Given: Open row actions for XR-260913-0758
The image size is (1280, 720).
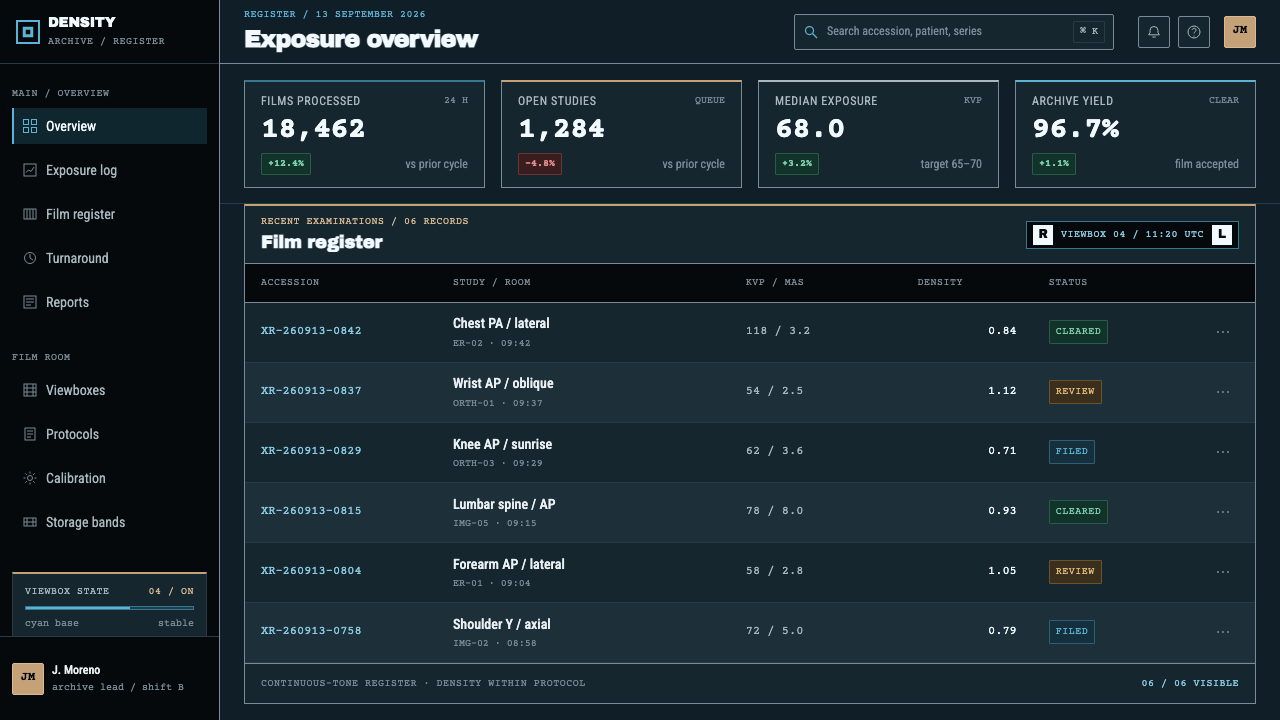Looking at the screenshot, I should pos(1223,632).
